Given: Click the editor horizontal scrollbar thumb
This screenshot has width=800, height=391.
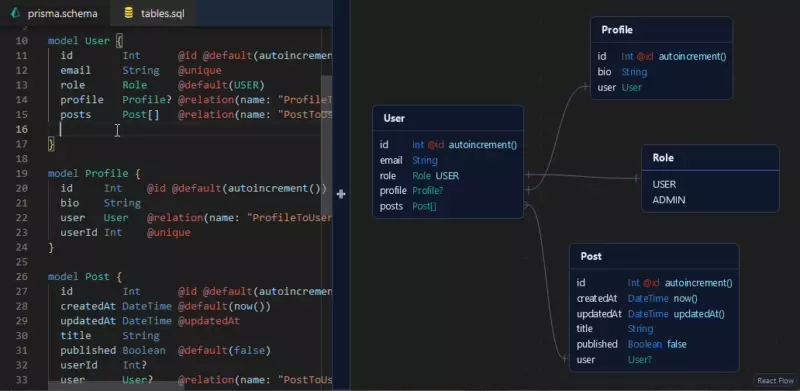Looking at the screenshot, I should 116,385.
